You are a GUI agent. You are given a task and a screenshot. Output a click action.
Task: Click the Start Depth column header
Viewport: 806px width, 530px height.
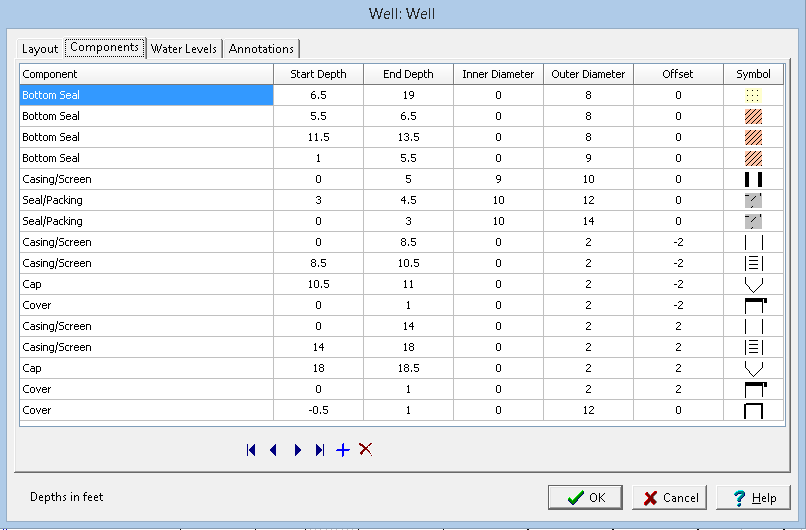pos(319,74)
